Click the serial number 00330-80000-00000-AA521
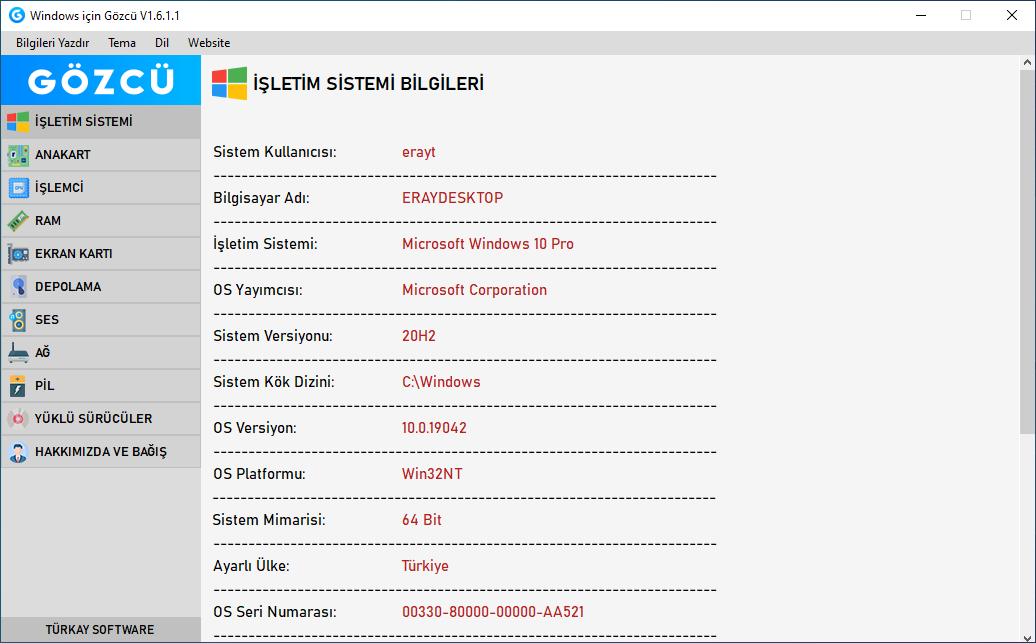Viewport: 1036px width, 643px height. click(x=493, y=612)
